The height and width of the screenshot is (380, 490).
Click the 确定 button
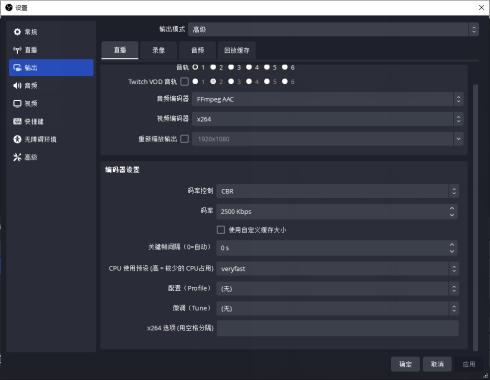pos(406,364)
